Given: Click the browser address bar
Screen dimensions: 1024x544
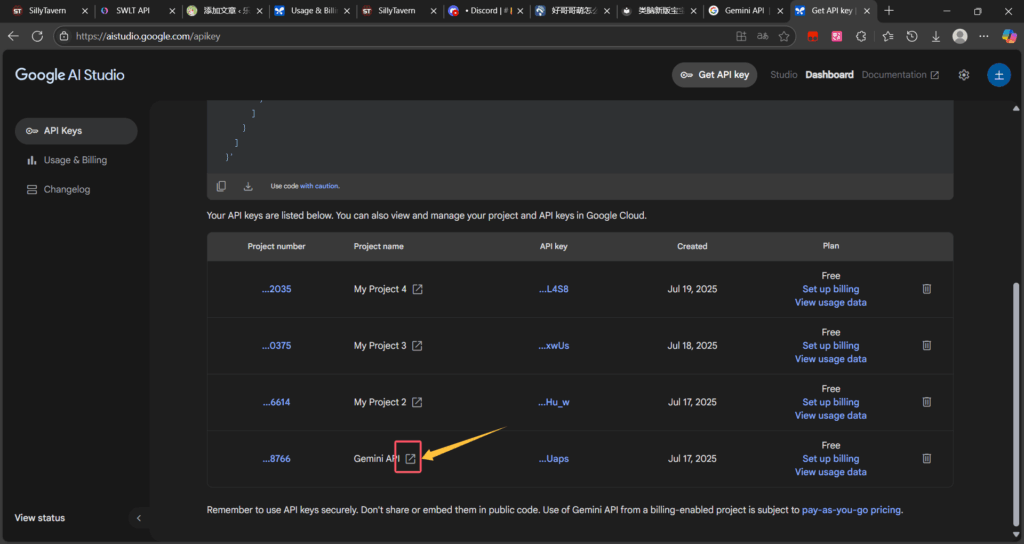Looking at the screenshot, I should click(400, 36).
